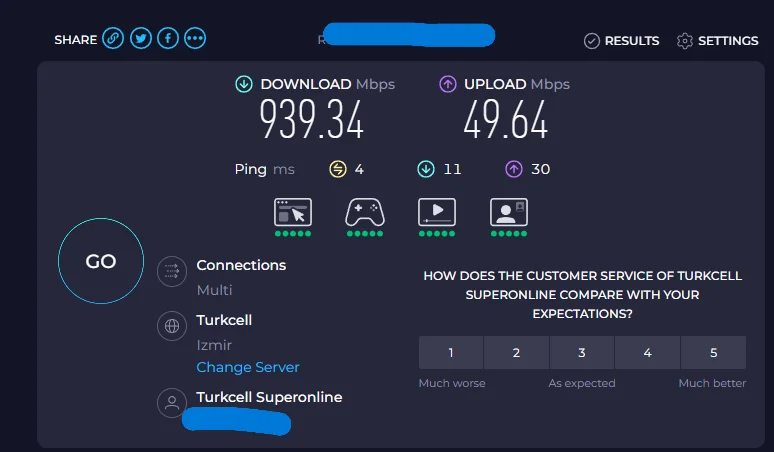Select rating 4 in the survey

[648, 353]
